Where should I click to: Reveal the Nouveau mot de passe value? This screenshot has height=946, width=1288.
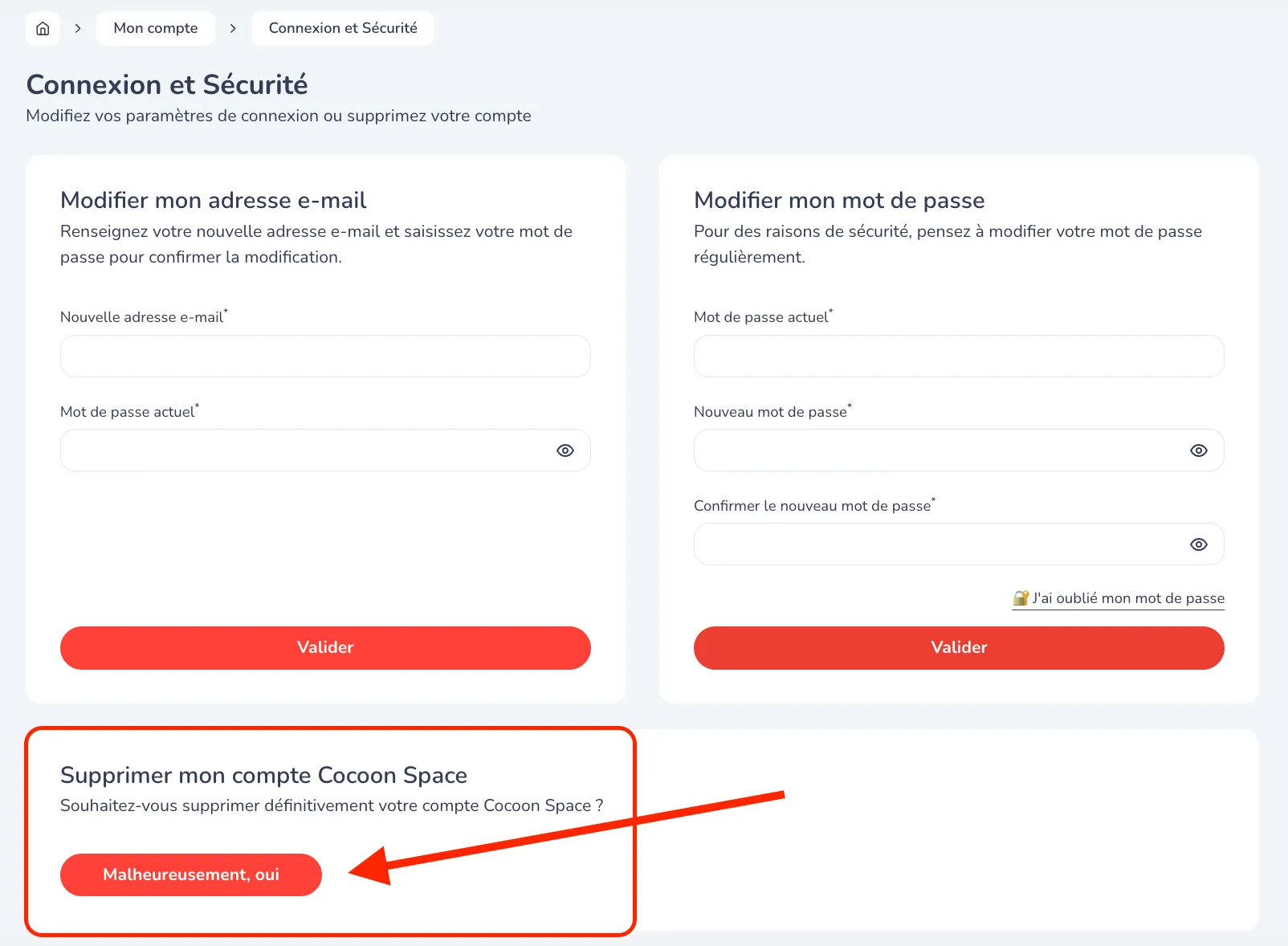point(1199,451)
